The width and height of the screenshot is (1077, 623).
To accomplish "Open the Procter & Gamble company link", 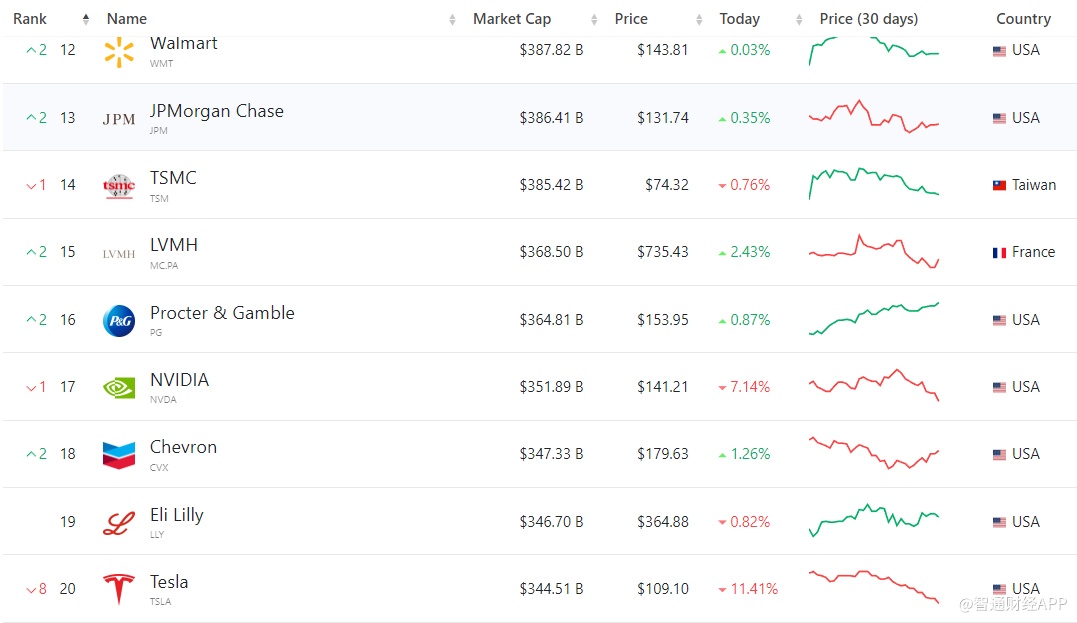I will click(222, 313).
